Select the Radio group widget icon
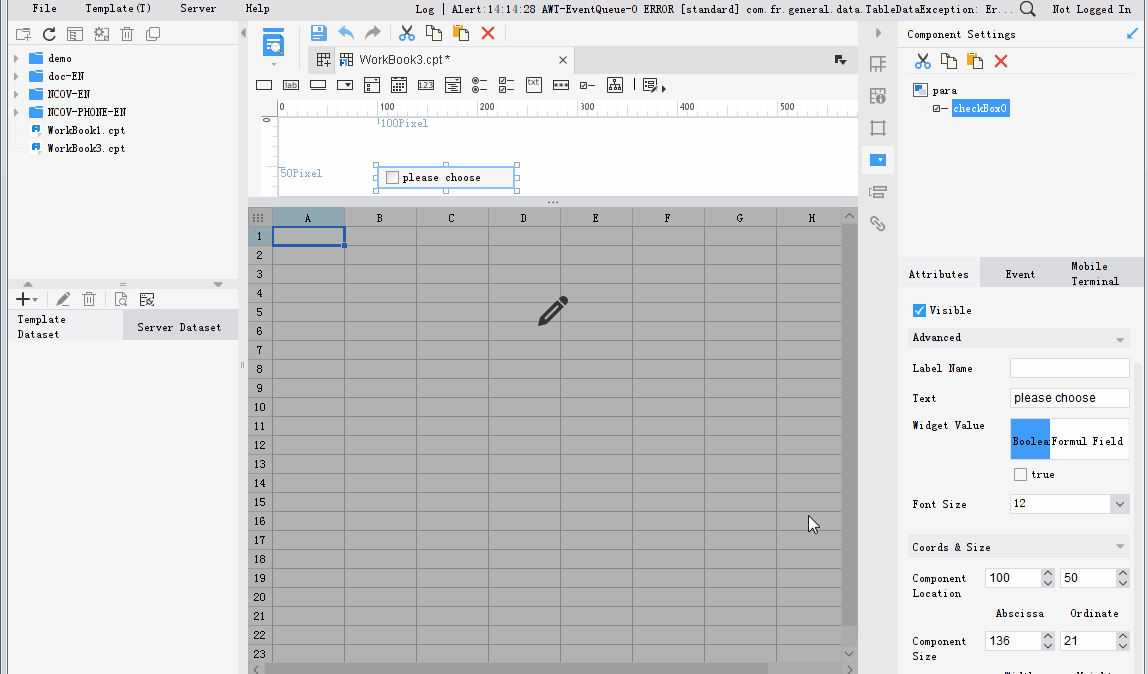The image size is (1148, 674). click(479, 85)
